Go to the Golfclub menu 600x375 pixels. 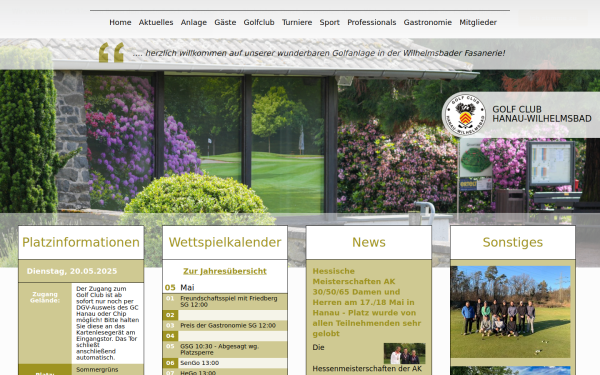[x=259, y=22]
